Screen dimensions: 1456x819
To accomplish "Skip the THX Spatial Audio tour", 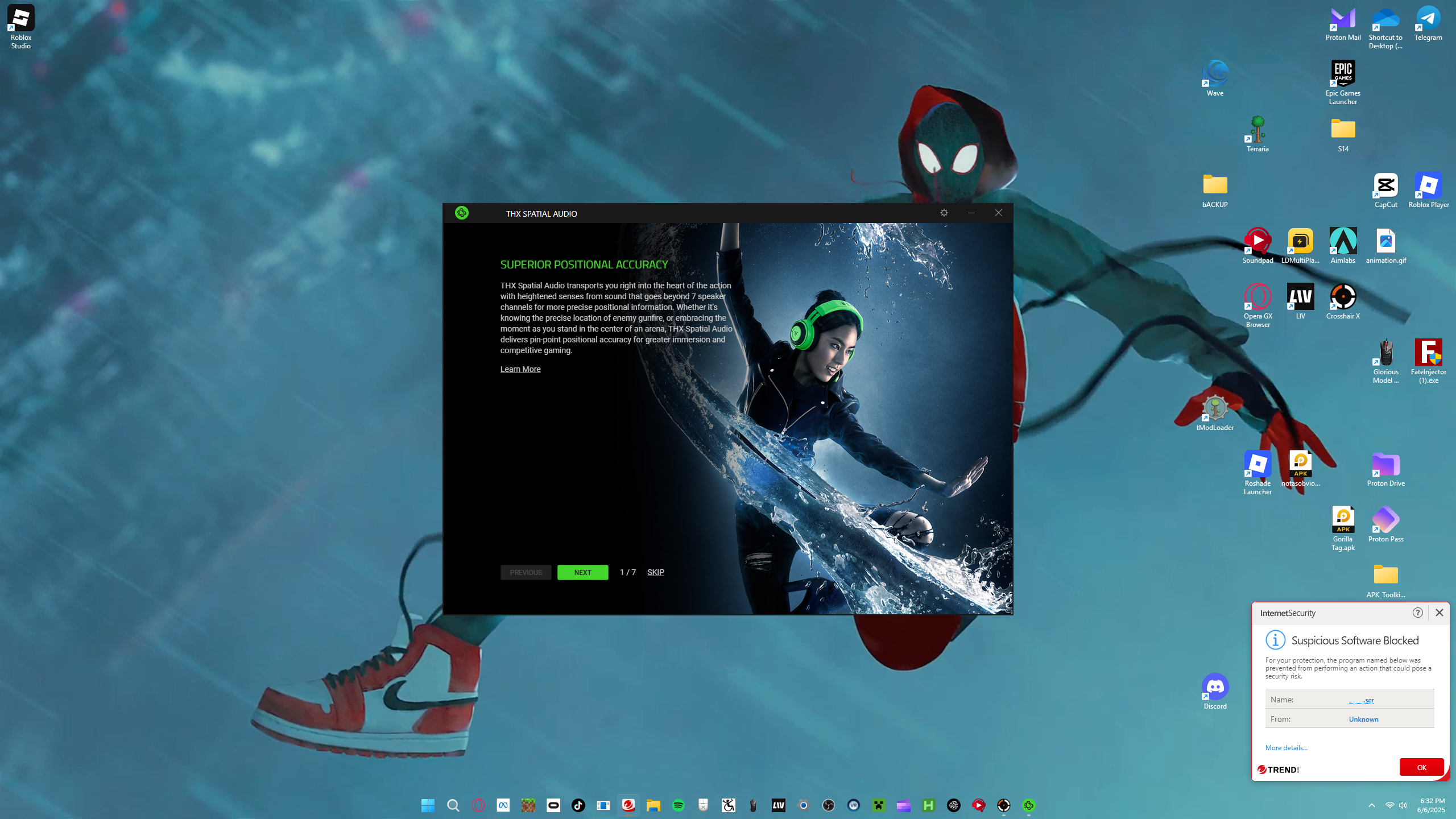I will coord(655,572).
